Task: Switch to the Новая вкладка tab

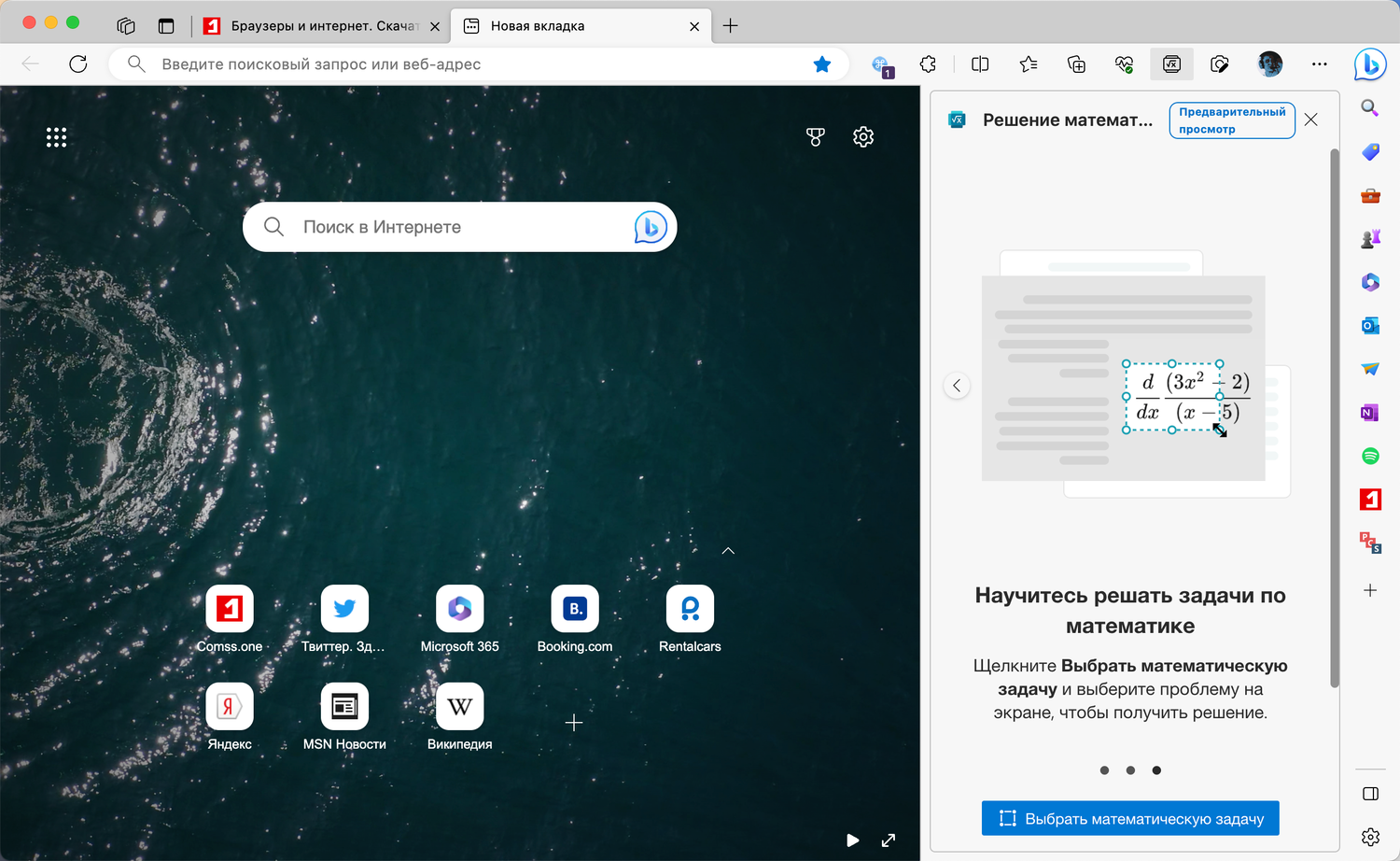Action: coord(581,26)
